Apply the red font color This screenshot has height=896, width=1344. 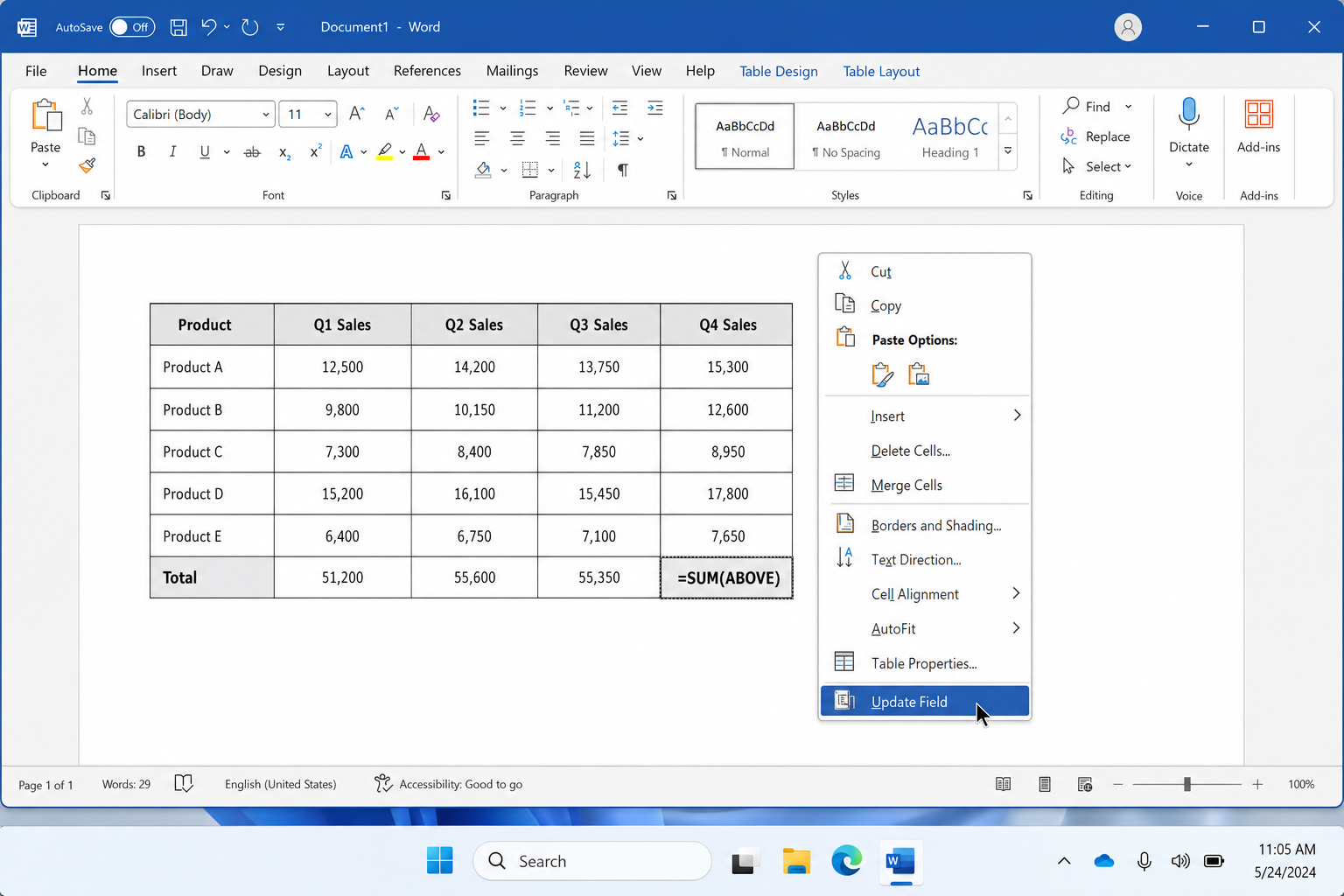[x=422, y=152]
